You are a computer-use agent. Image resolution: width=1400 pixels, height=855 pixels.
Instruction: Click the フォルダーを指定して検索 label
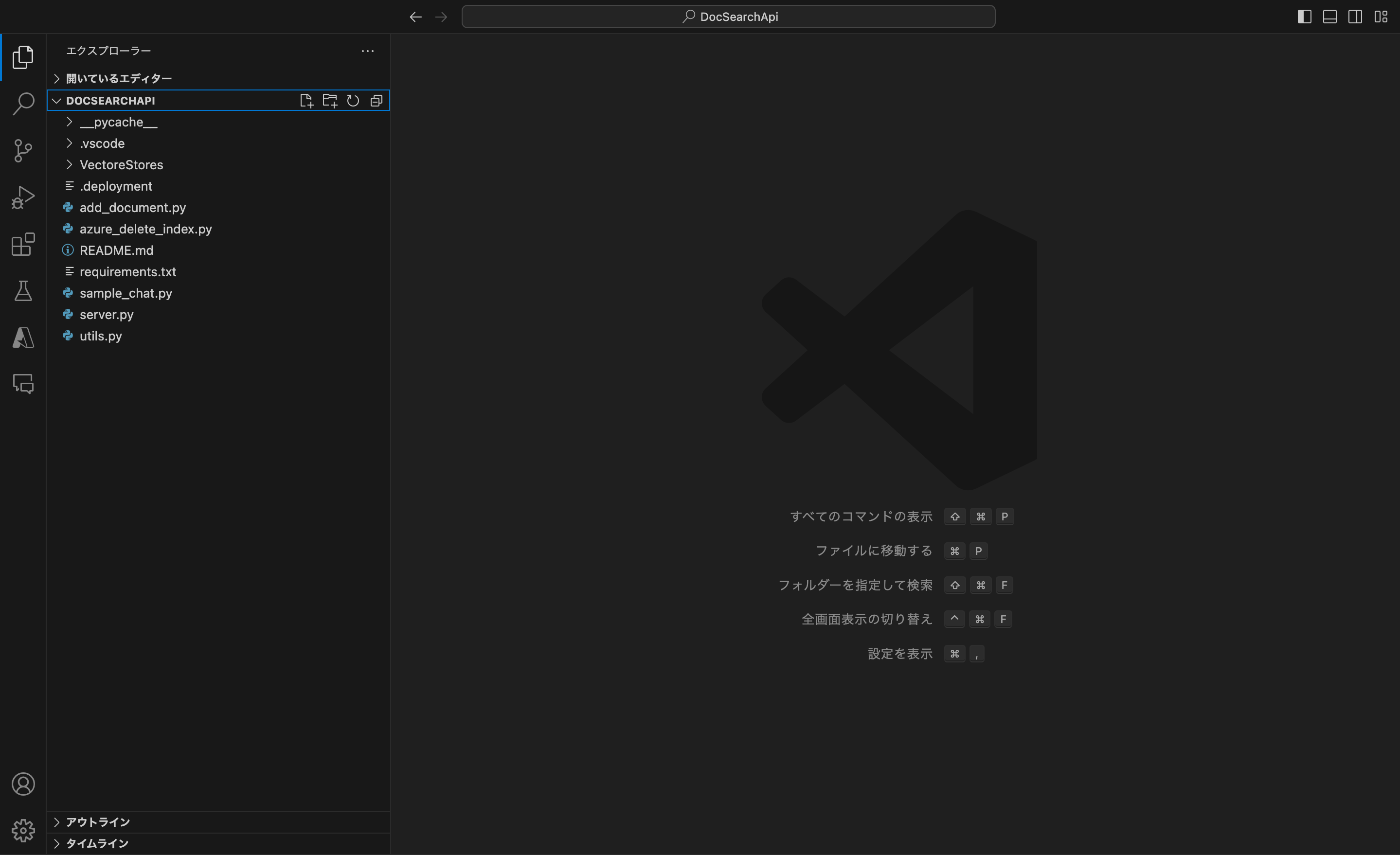pos(855,585)
